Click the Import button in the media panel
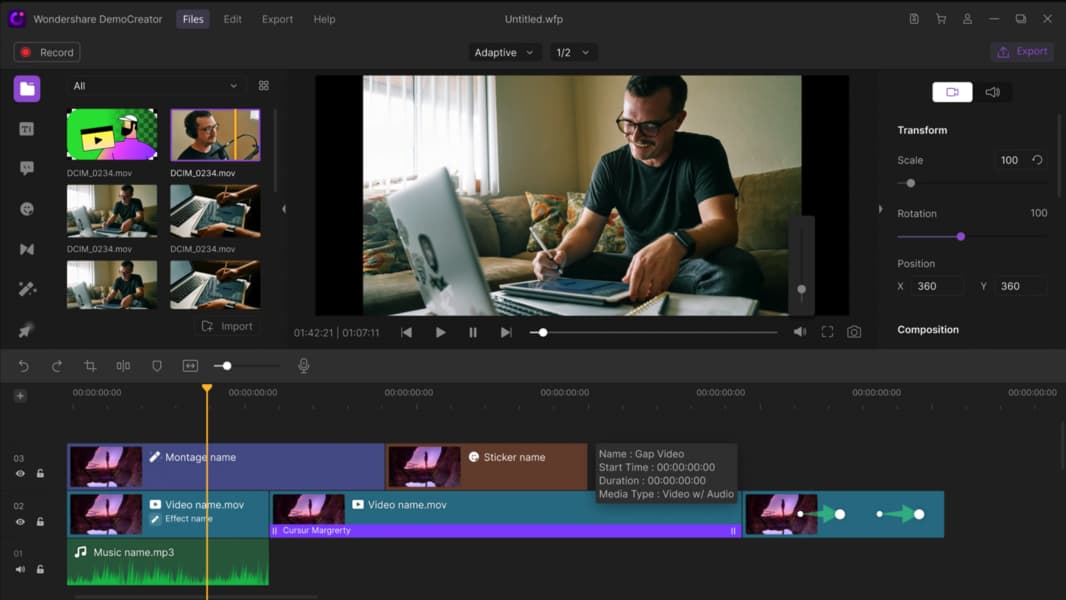Viewport: 1066px width, 600px height. [x=227, y=326]
